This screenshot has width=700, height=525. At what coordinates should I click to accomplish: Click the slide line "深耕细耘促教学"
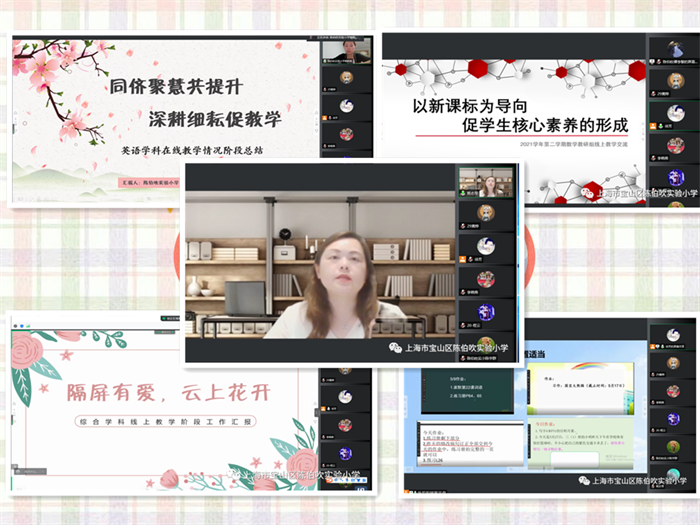(215, 119)
